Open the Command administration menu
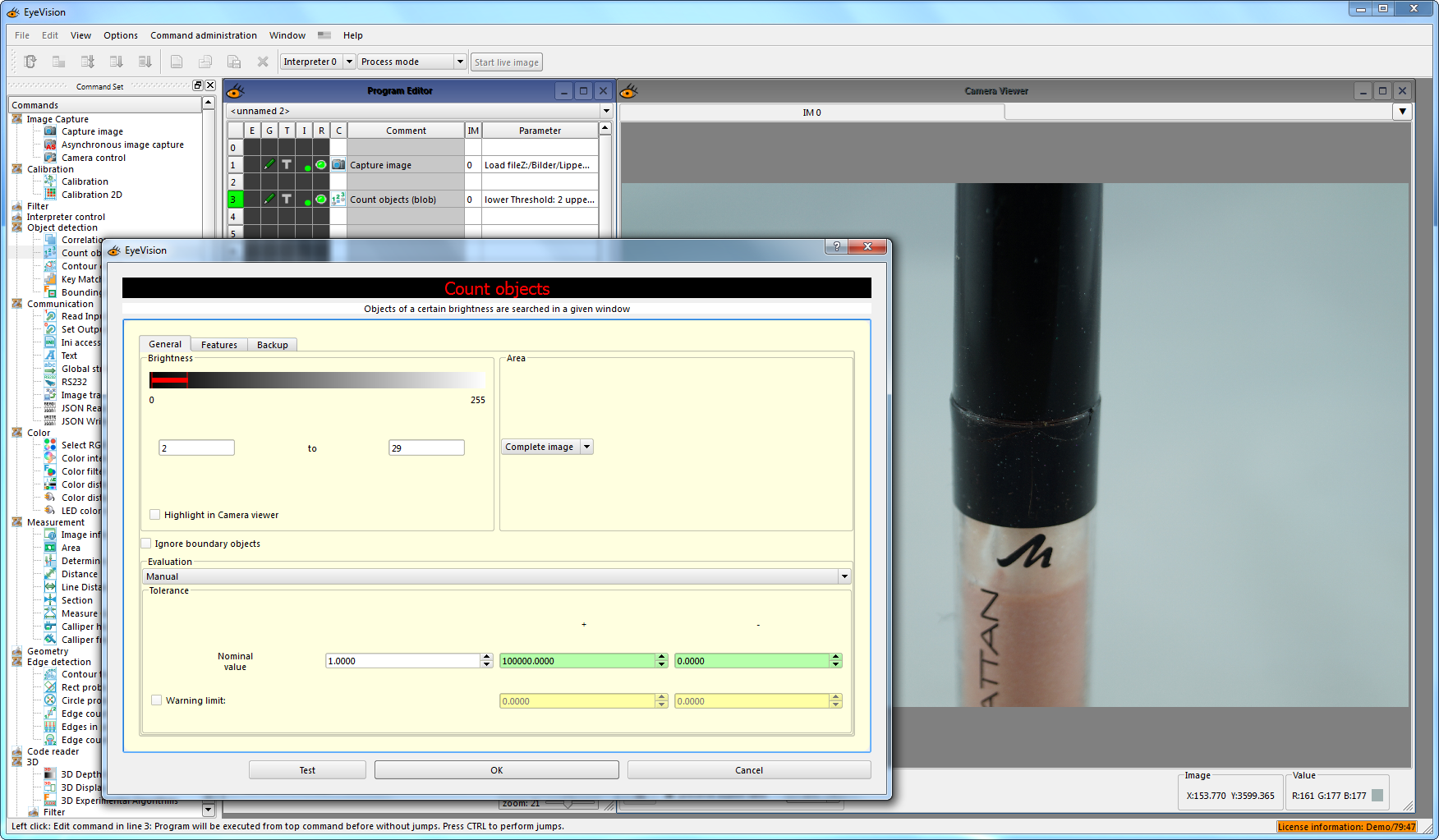The width and height of the screenshot is (1439, 840). click(203, 35)
